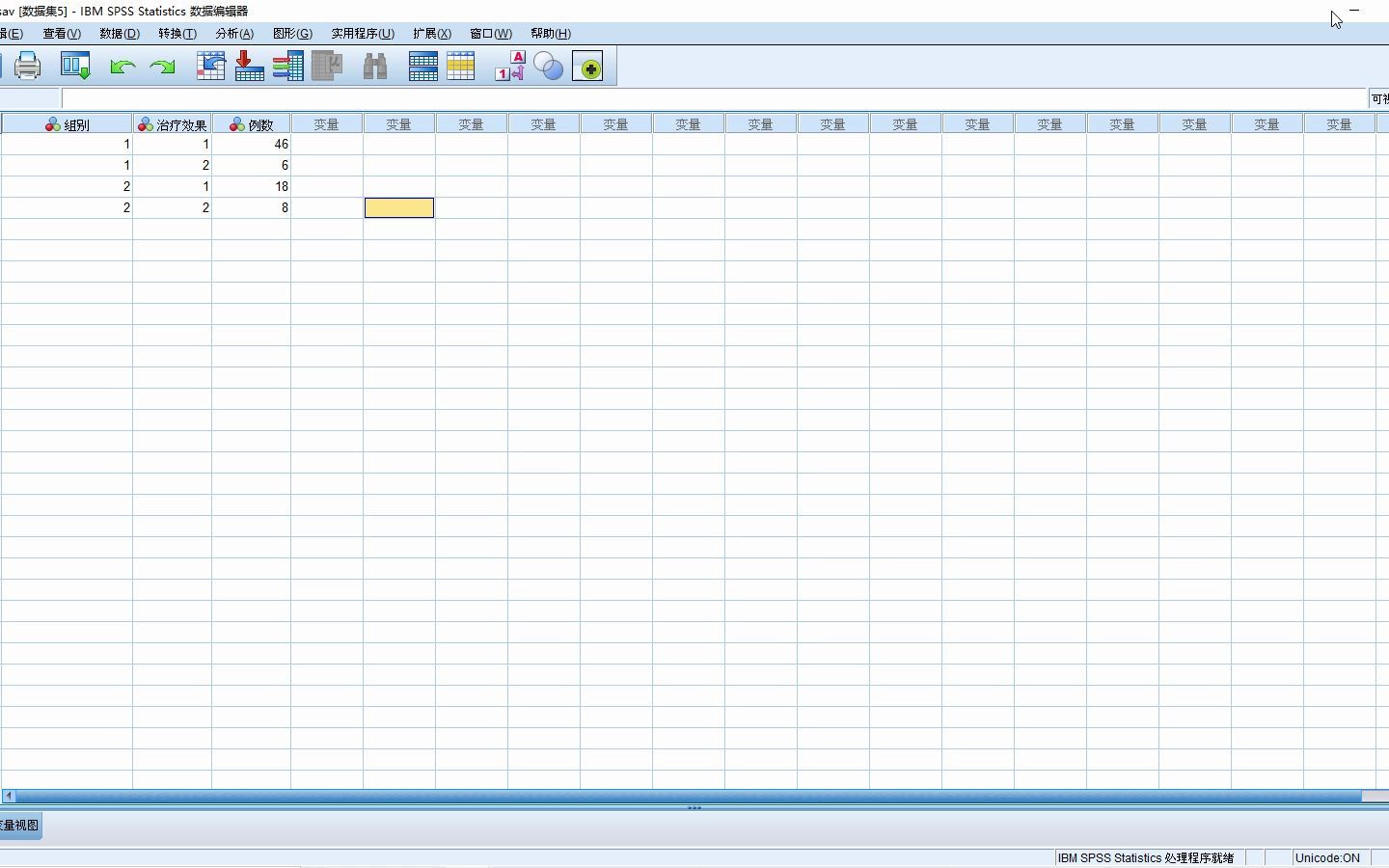This screenshot has height=868, width=1389.
Task: Open the 帮助(H) menu
Action: (551, 34)
